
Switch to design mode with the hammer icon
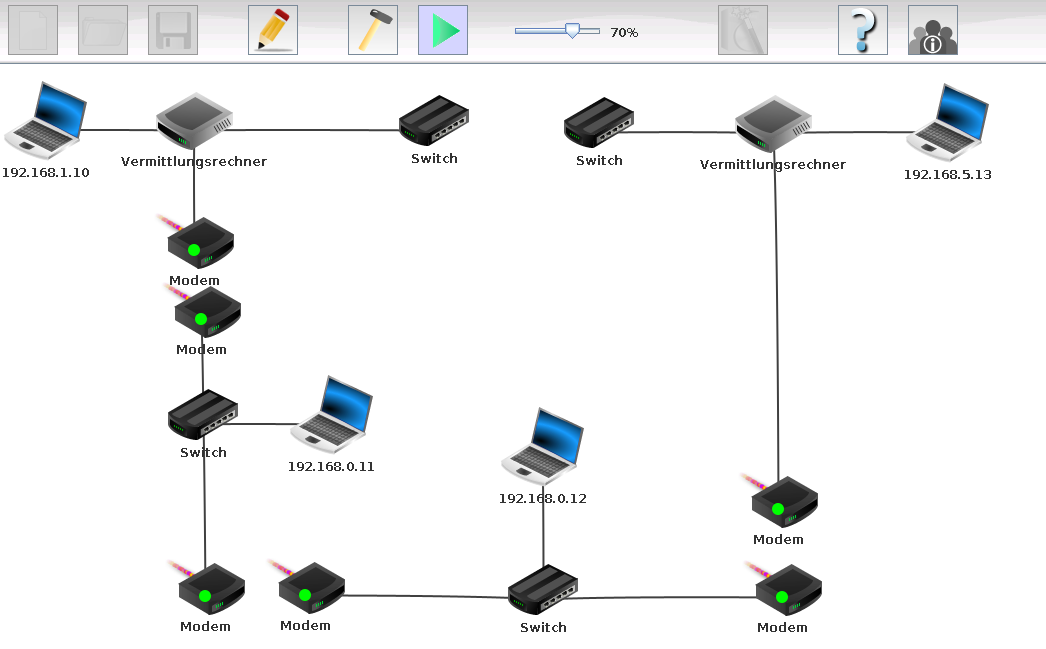click(x=373, y=30)
